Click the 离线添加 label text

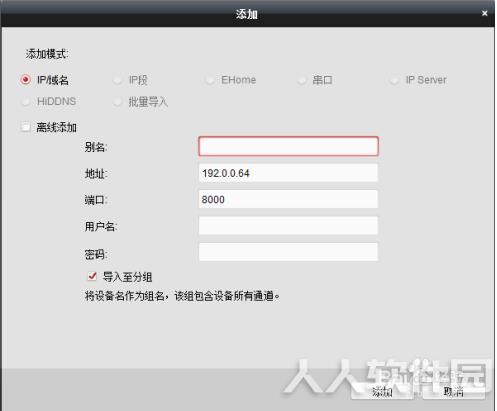[57, 127]
